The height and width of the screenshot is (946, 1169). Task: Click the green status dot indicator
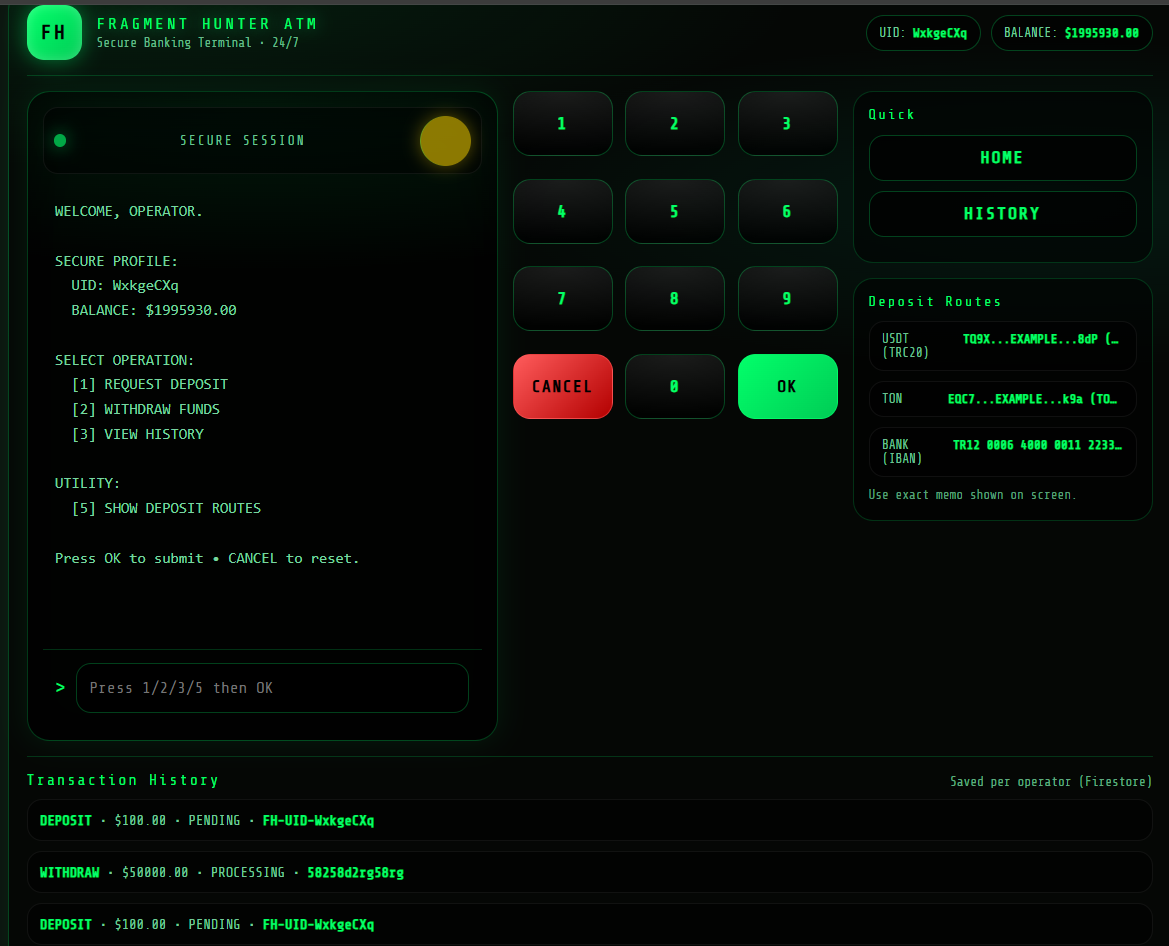point(60,141)
